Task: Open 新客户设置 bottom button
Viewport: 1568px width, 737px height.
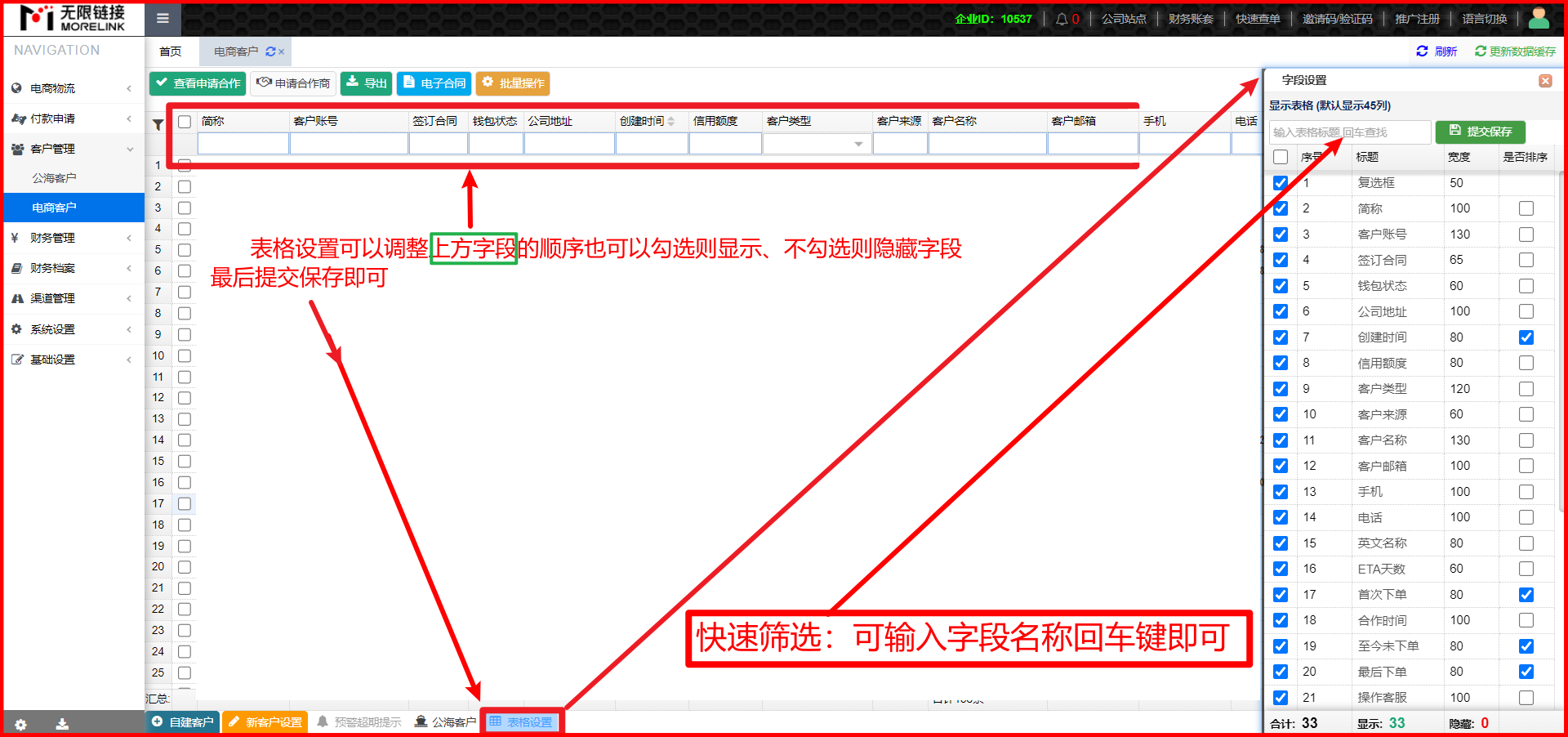Action: pos(265,722)
